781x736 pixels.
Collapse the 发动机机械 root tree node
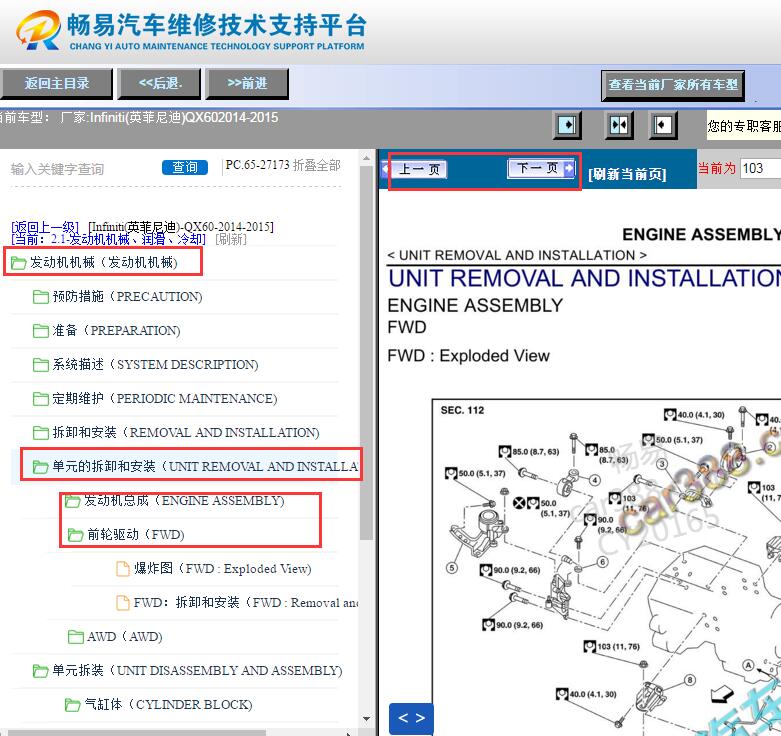[x=103, y=262]
